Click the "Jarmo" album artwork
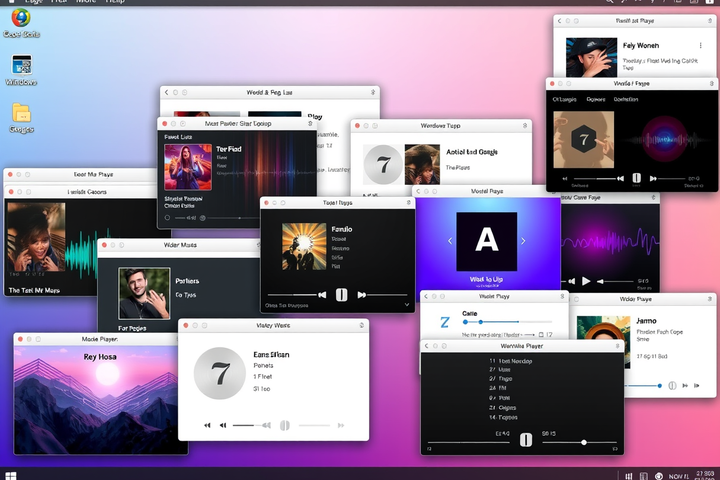The width and height of the screenshot is (720, 480). pos(603,342)
